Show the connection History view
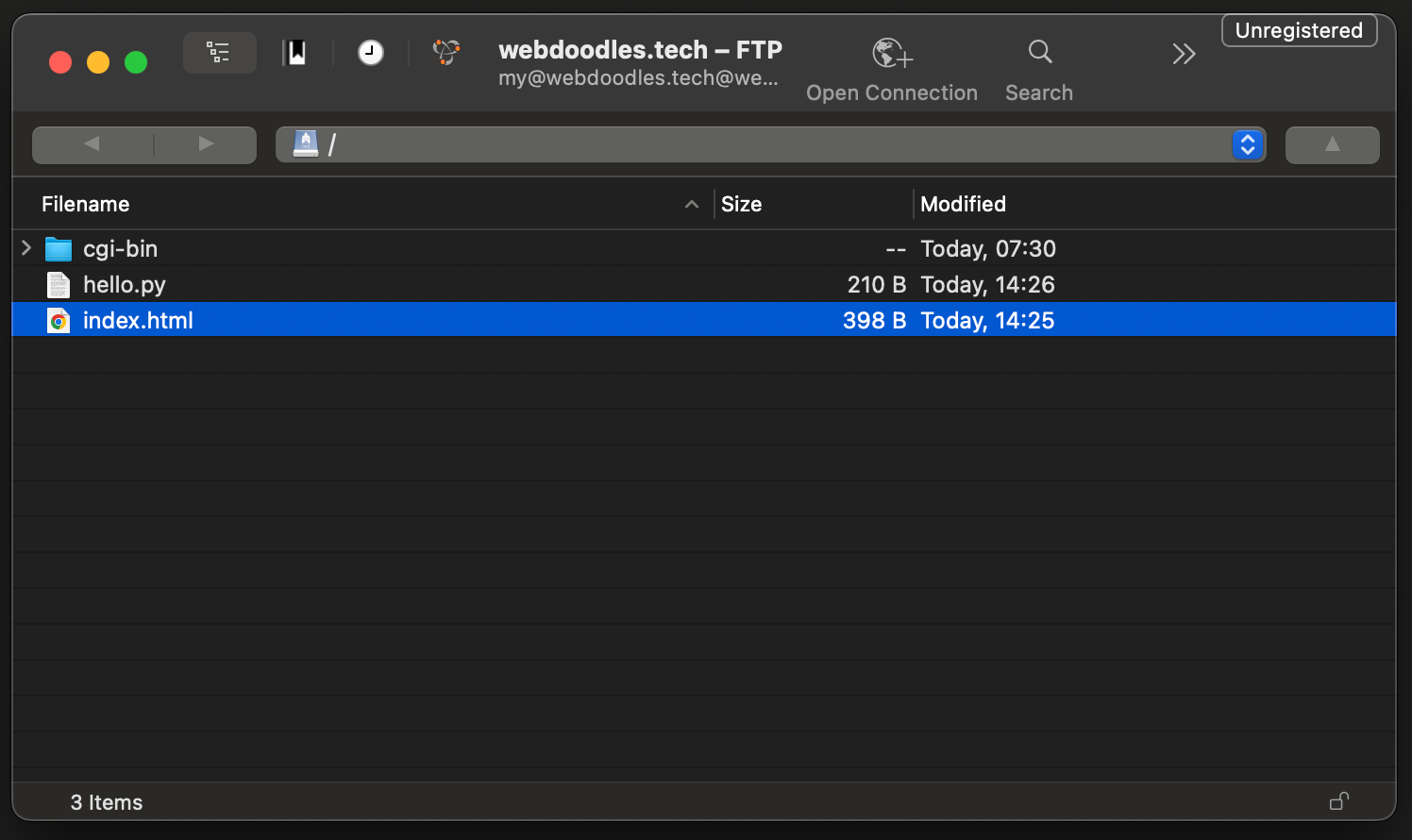 371,53
